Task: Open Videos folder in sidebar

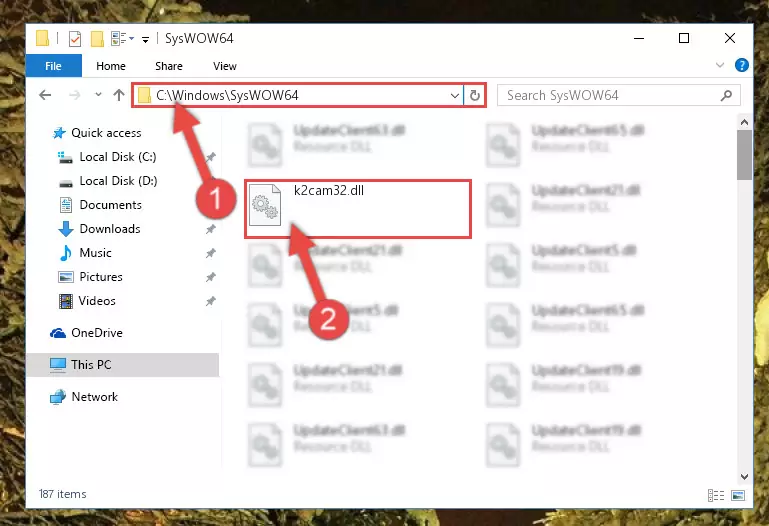Action: [x=97, y=301]
